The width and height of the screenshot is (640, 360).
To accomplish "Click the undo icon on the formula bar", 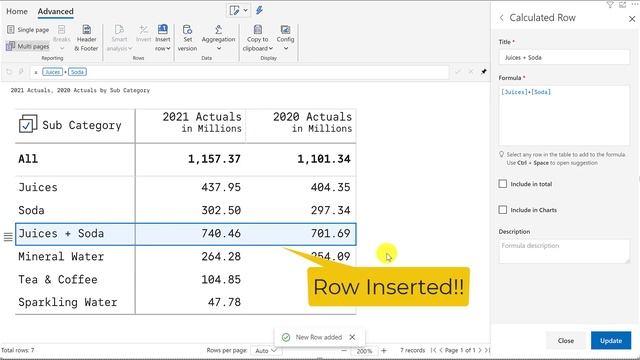I will (9, 72).
